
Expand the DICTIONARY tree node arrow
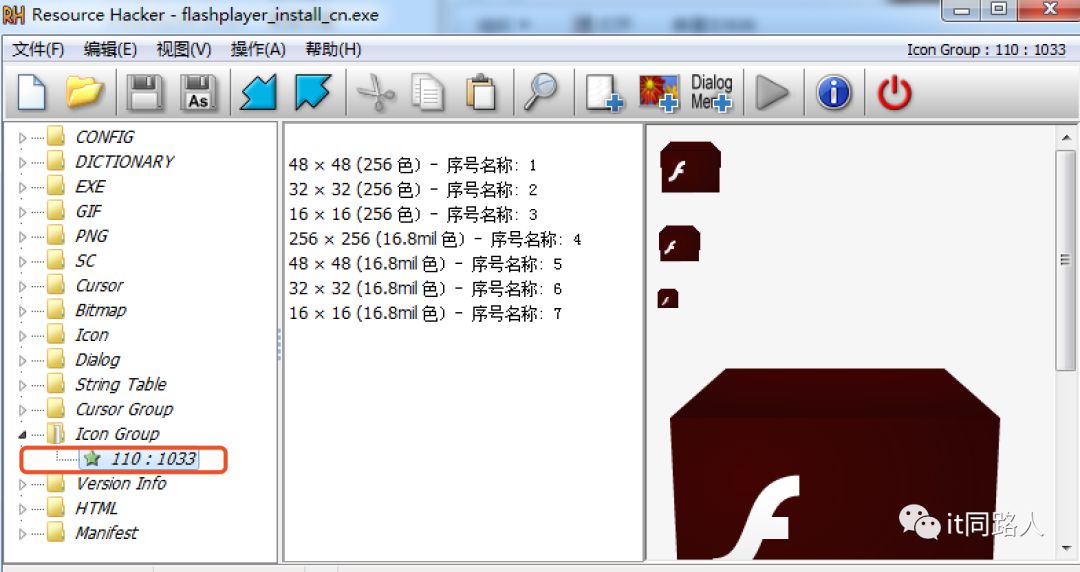click(22, 163)
